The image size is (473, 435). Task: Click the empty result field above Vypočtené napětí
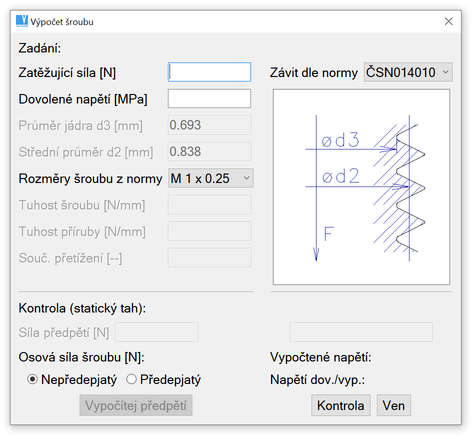tap(361, 332)
